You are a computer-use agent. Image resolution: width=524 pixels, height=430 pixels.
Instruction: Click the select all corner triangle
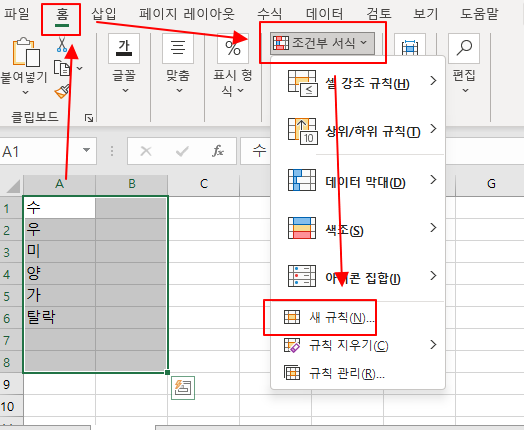click(13, 185)
